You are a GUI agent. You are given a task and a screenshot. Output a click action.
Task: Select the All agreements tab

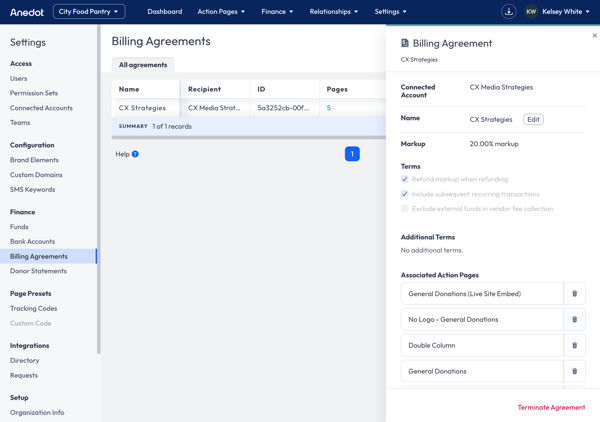(143, 65)
